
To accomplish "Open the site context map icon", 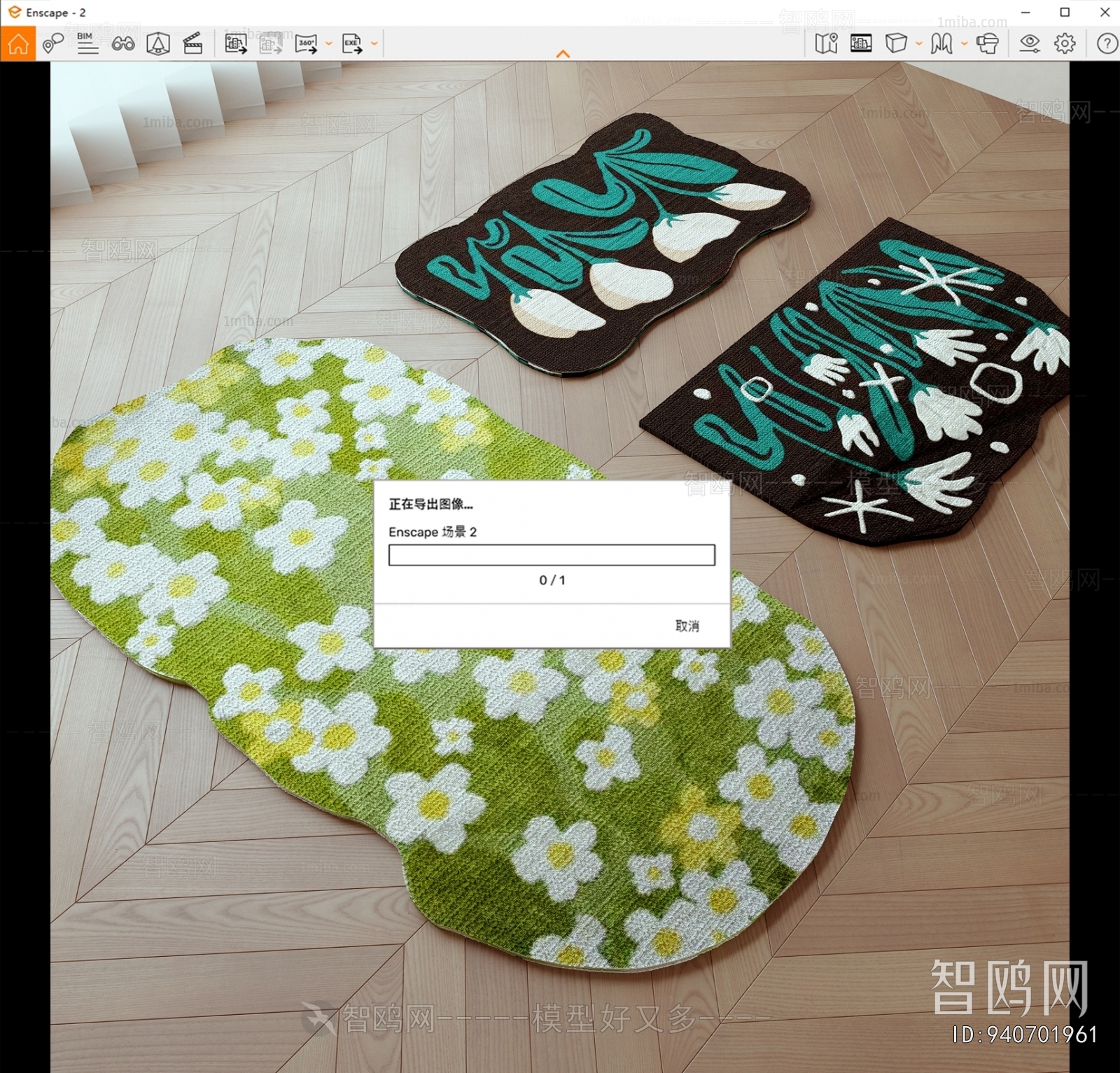I will (x=826, y=43).
